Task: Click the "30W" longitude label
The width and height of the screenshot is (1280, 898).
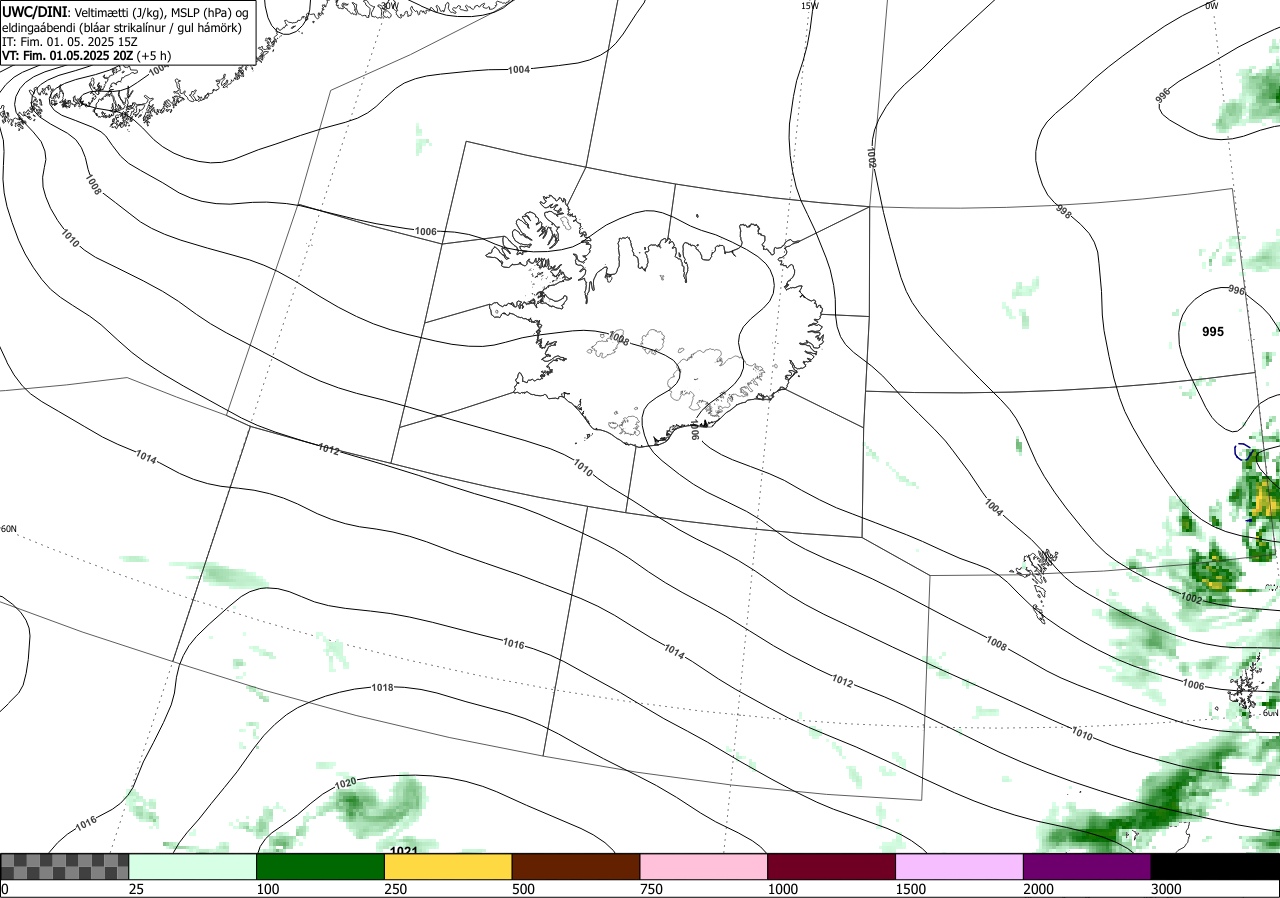Action: (x=389, y=5)
